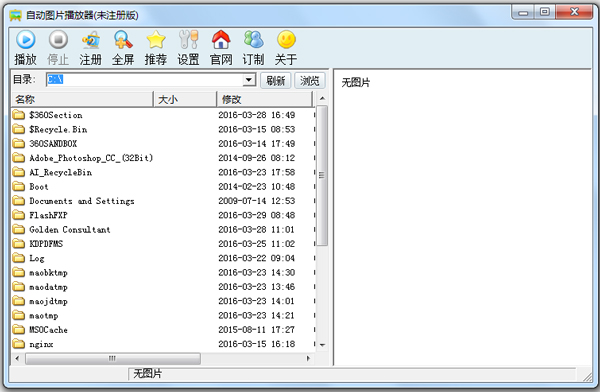Click date 2015-08-11 17:27
The height and width of the screenshot is (392, 600).
pos(256,330)
